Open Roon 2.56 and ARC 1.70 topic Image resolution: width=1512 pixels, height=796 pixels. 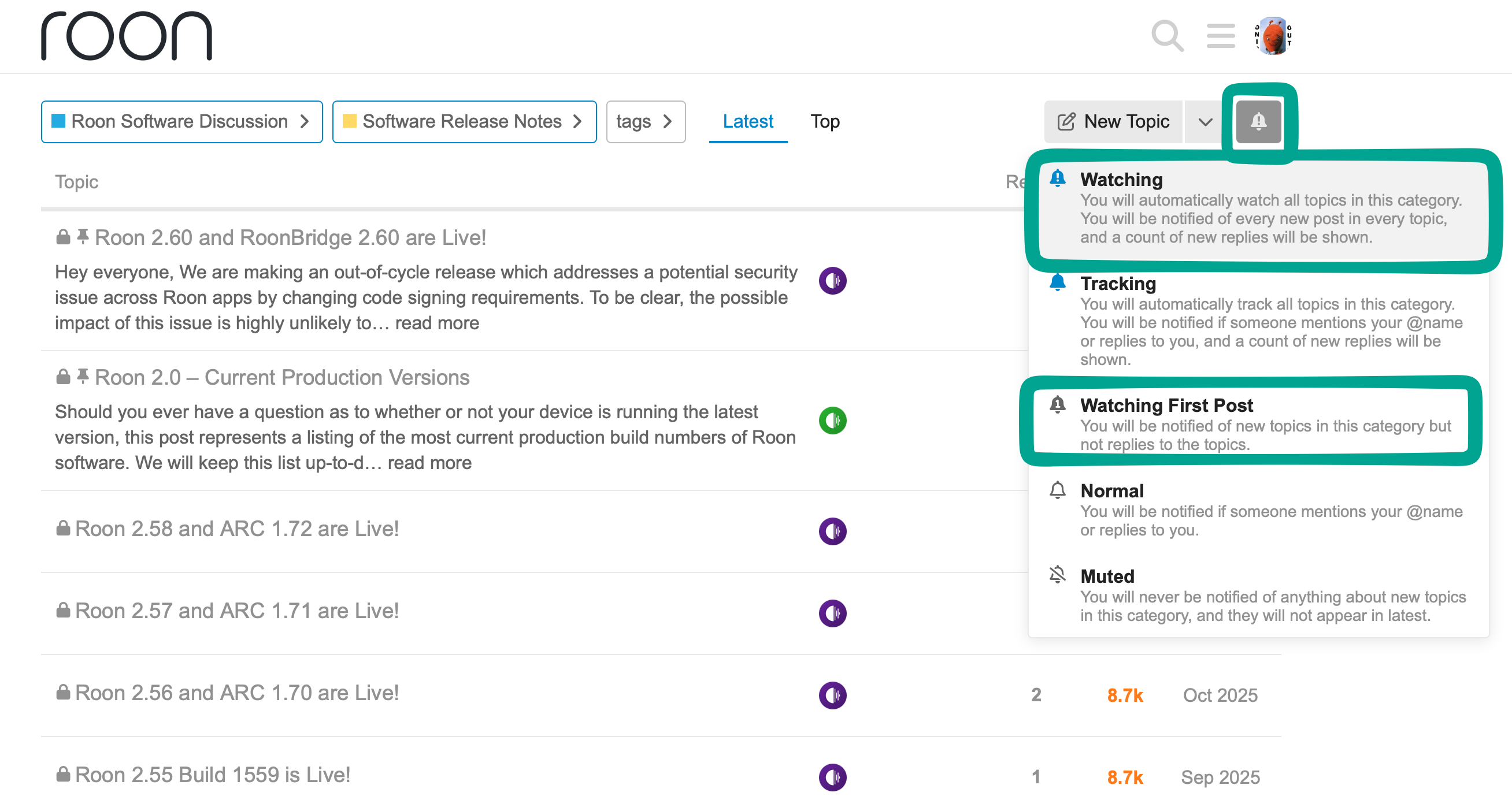236,693
